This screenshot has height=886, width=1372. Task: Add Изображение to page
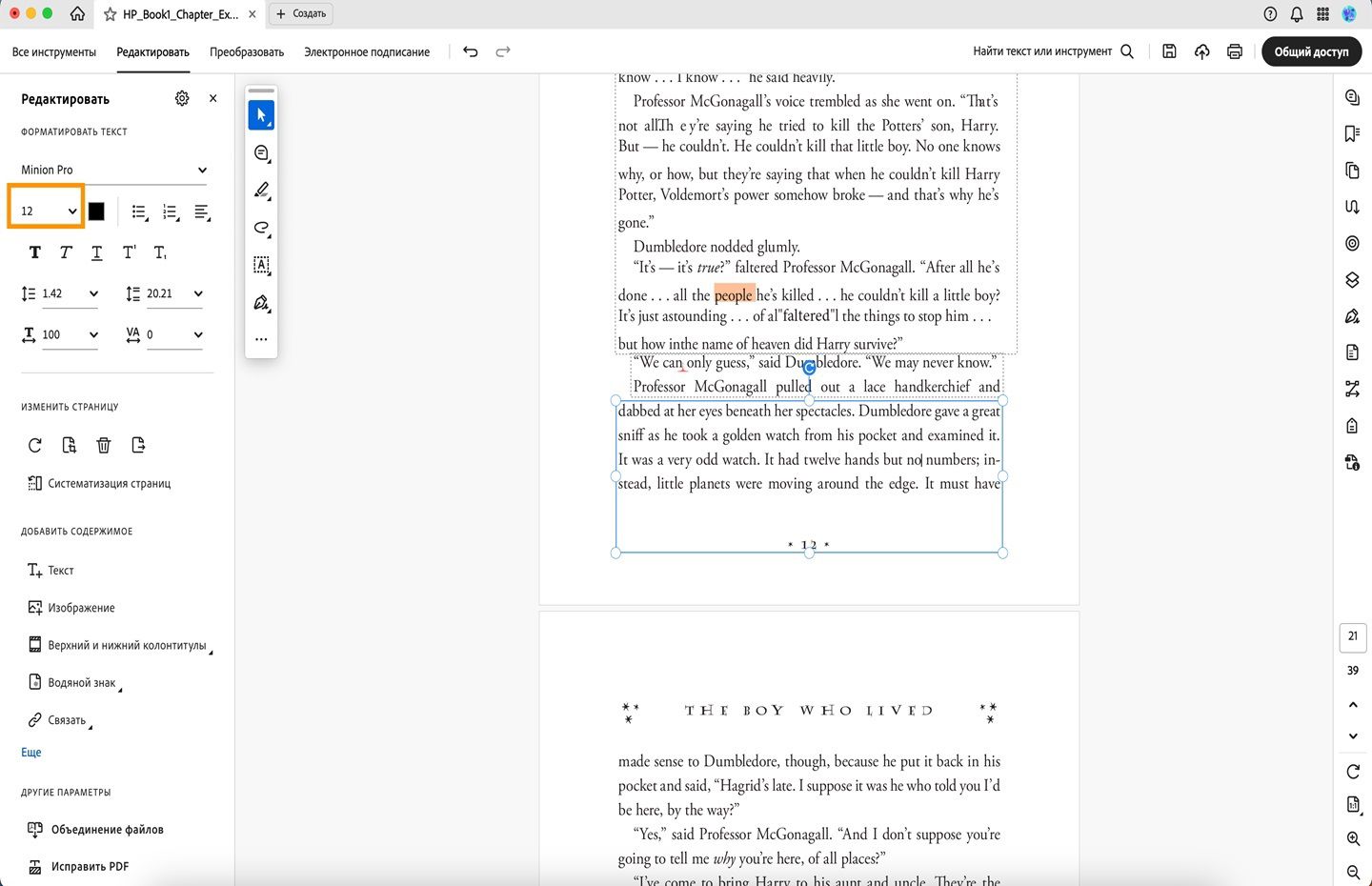(71, 608)
